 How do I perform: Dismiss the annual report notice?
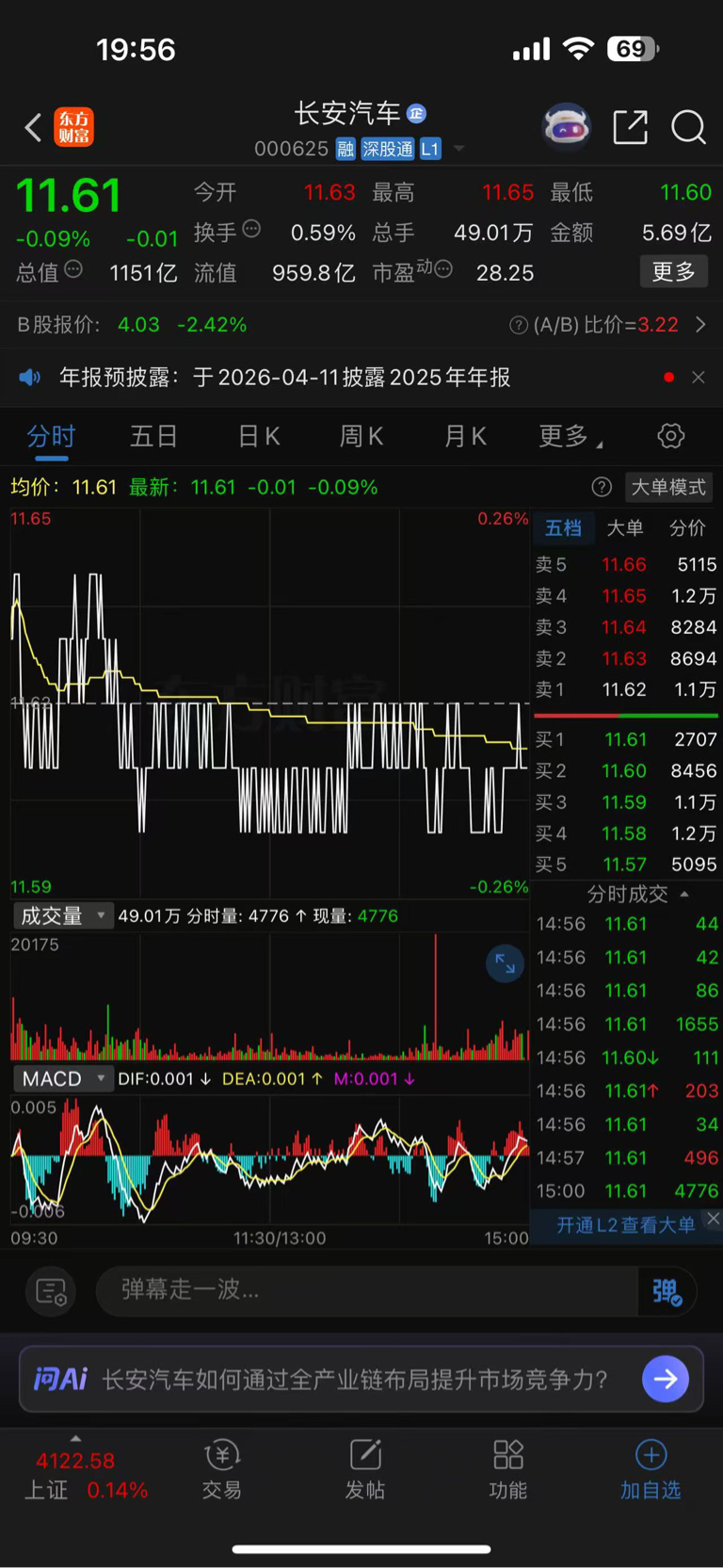(699, 378)
